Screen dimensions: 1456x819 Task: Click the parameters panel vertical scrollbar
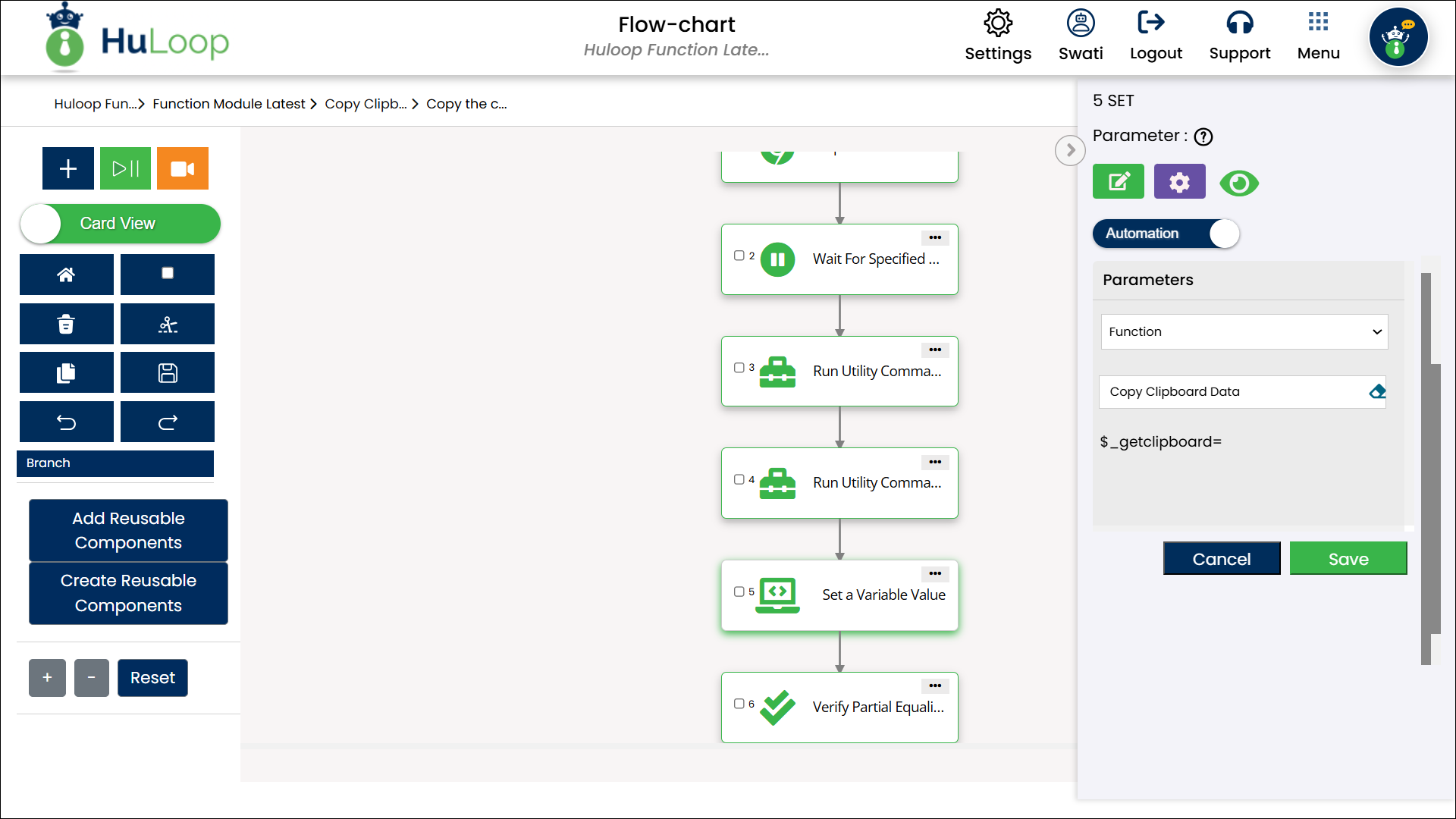pyautogui.click(x=1426, y=455)
